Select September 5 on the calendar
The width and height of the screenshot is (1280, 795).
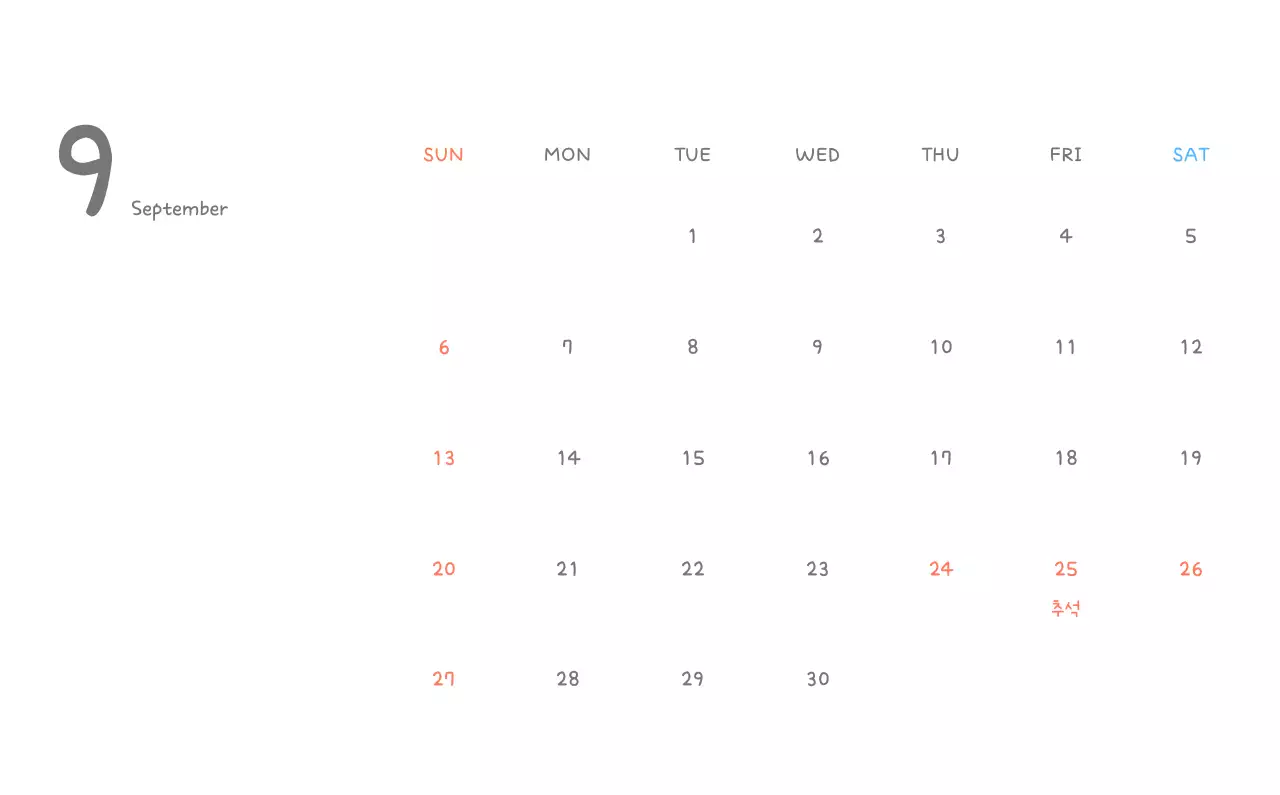click(1190, 237)
